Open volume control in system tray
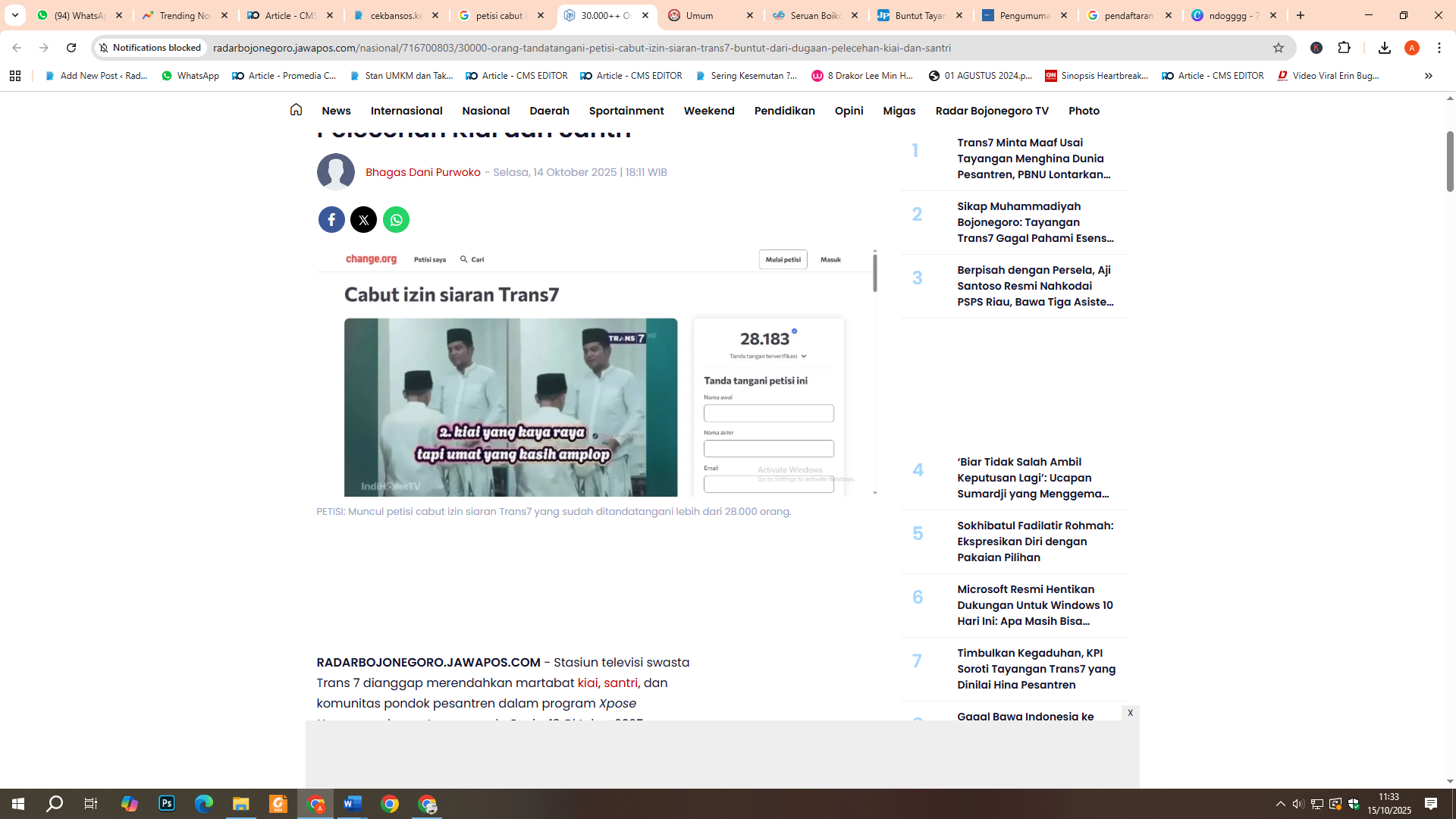The image size is (1456, 819). tap(1298, 804)
